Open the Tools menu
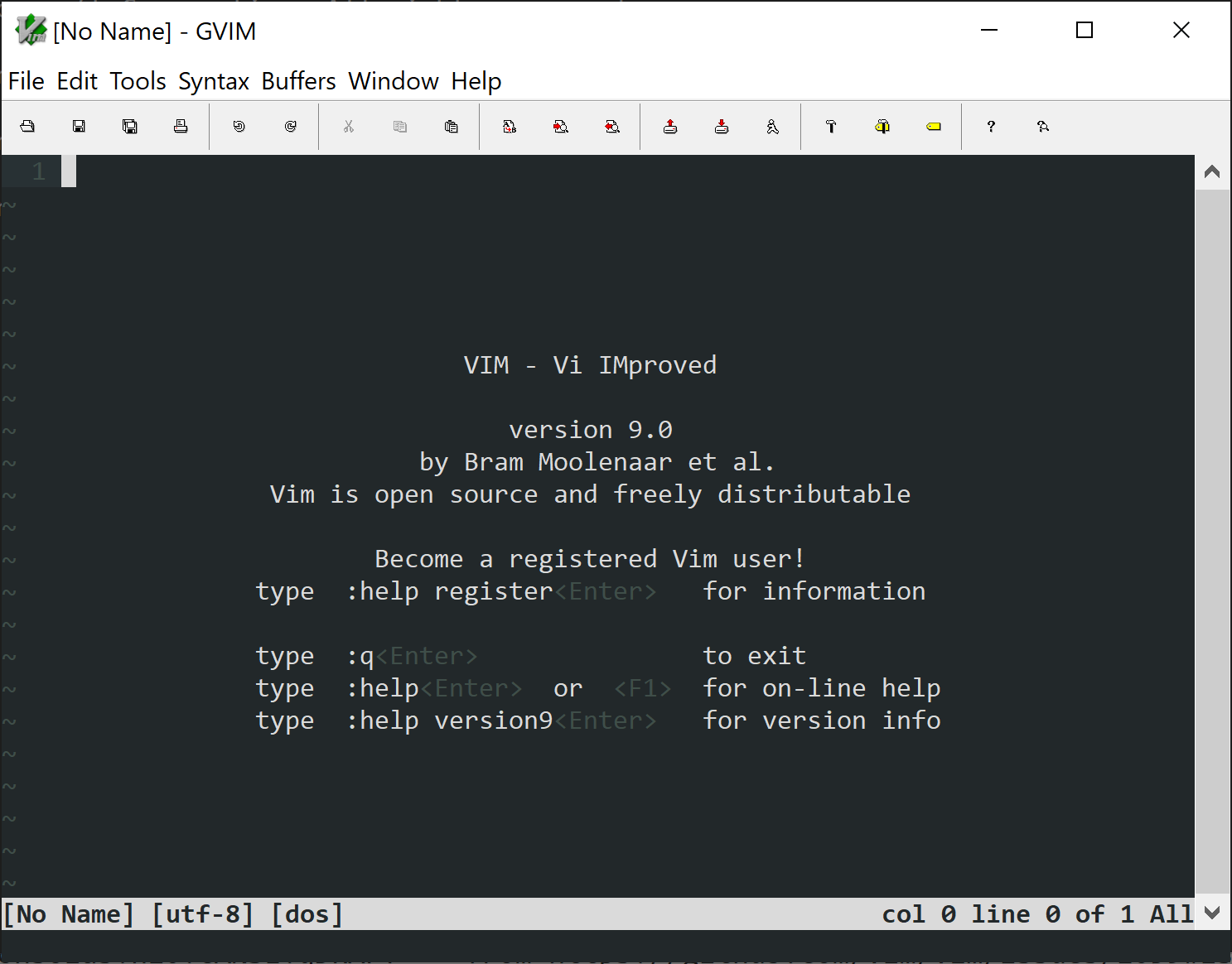Viewport: 1232px width, 964px height. (x=138, y=81)
